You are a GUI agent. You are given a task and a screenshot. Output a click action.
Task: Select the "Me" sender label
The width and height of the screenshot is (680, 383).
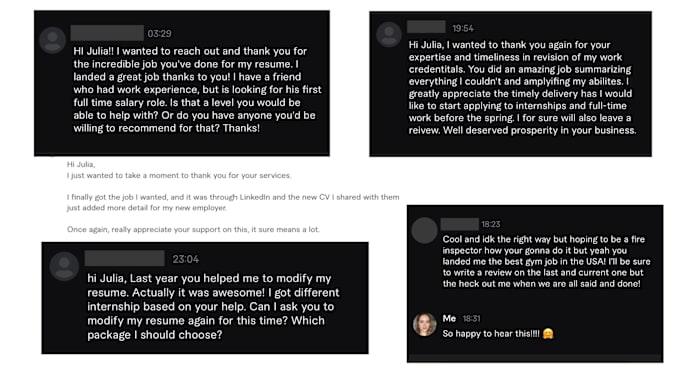click(x=449, y=318)
